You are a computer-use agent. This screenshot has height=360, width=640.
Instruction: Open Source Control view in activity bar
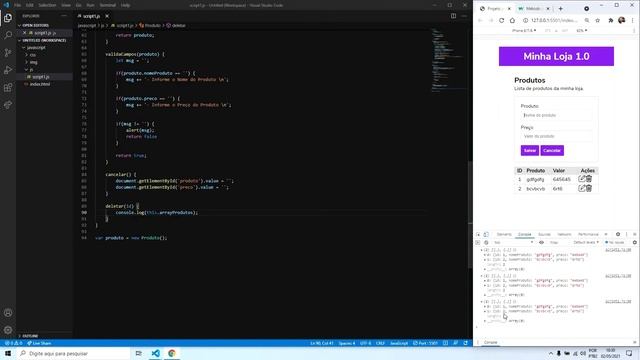[x=8, y=53]
